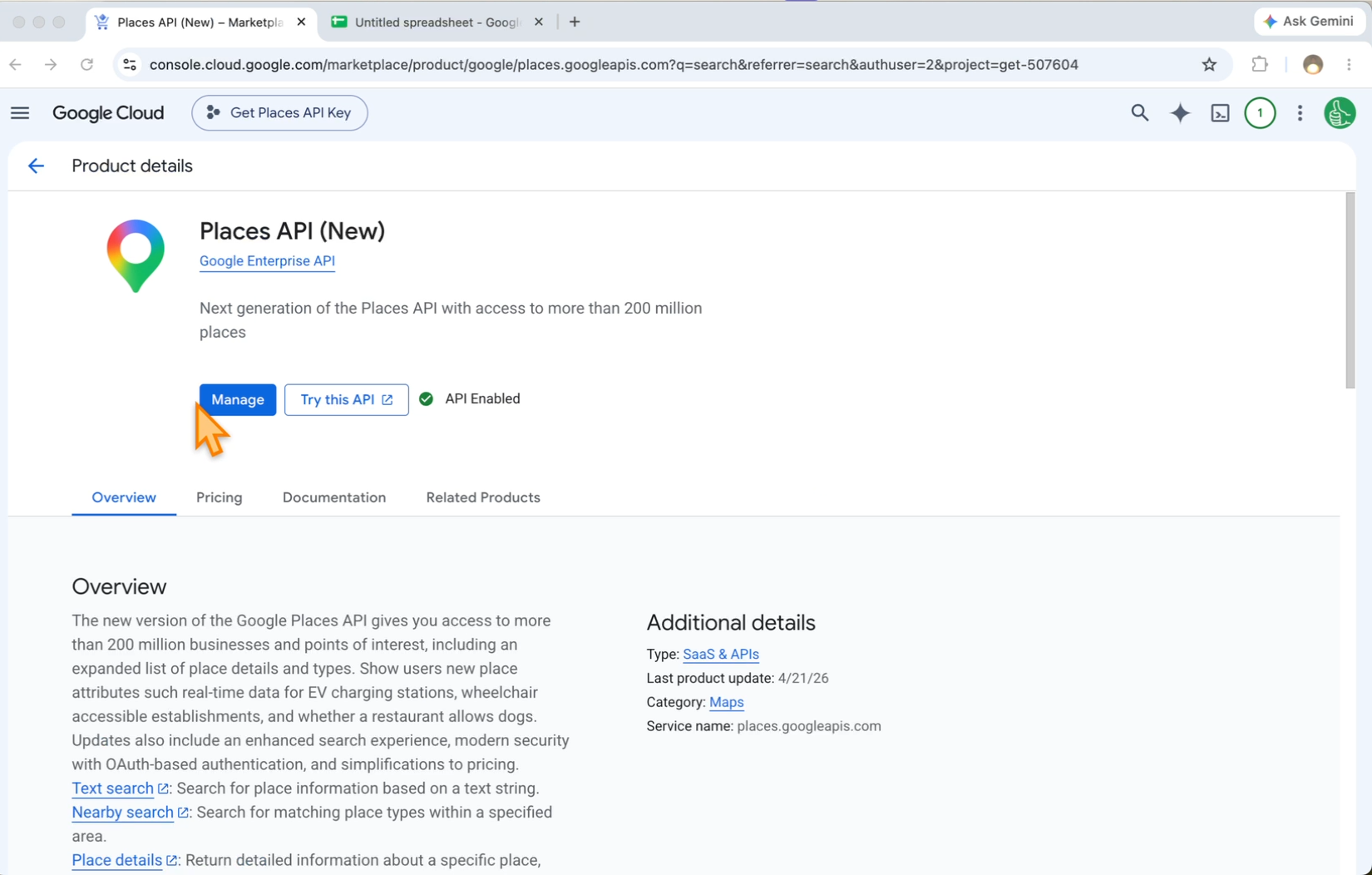Show the Related Products tab
The image size is (1372, 875).
(x=483, y=497)
